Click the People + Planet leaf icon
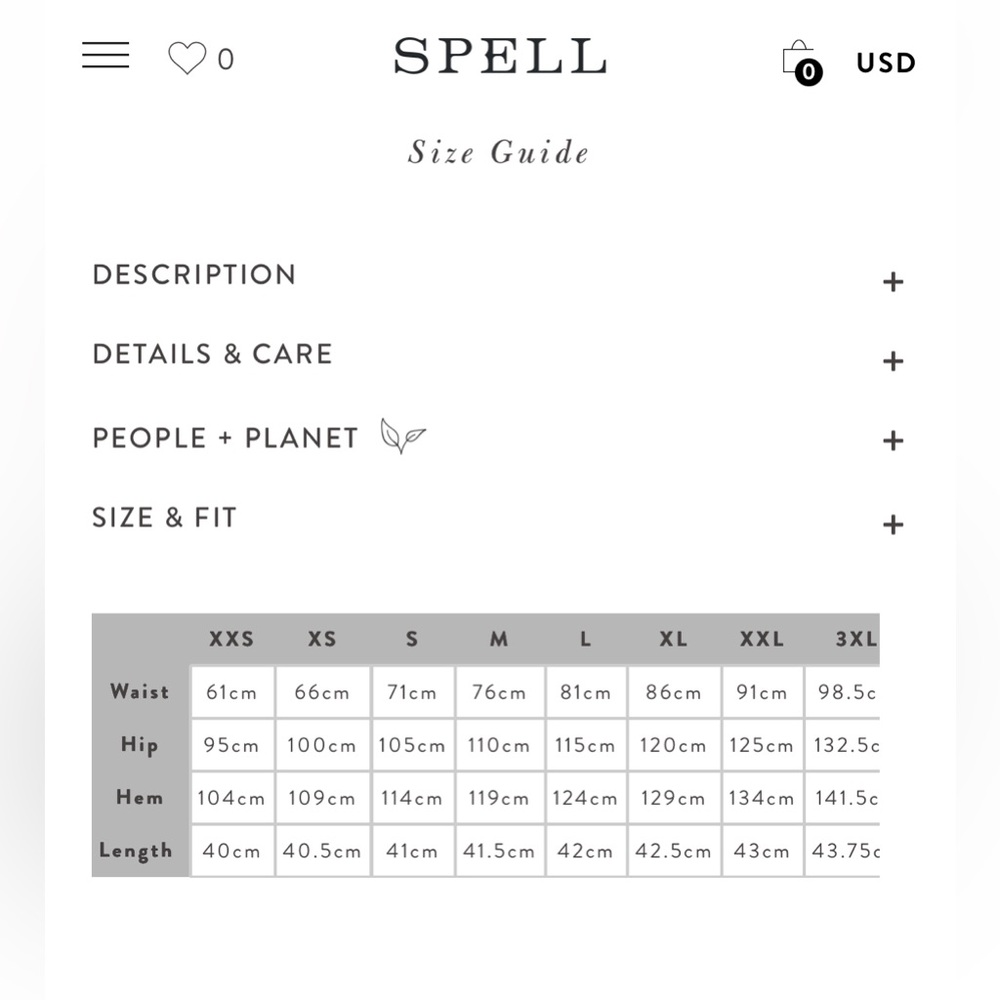 pos(402,437)
